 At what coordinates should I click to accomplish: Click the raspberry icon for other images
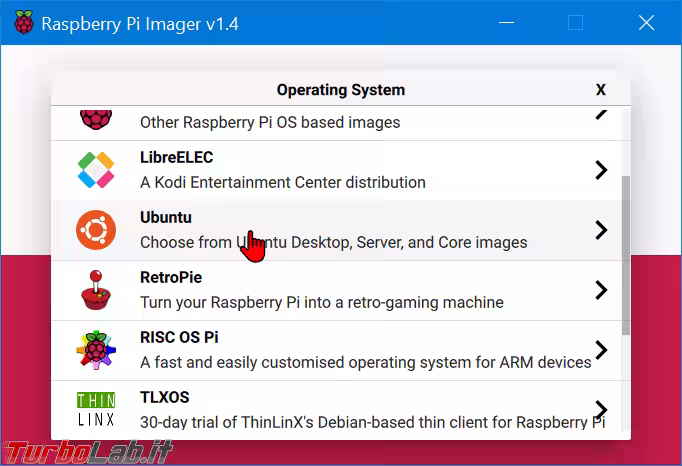pos(96,117)
